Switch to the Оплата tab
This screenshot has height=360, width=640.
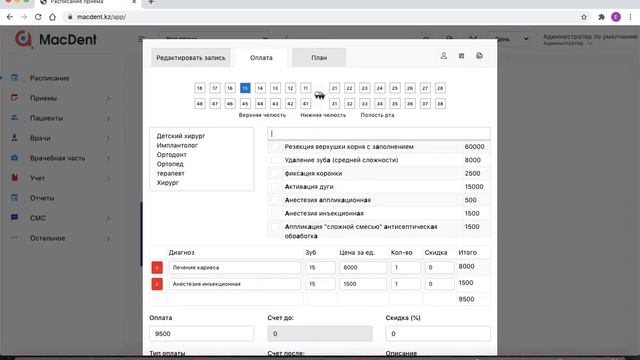pos(261,58)
